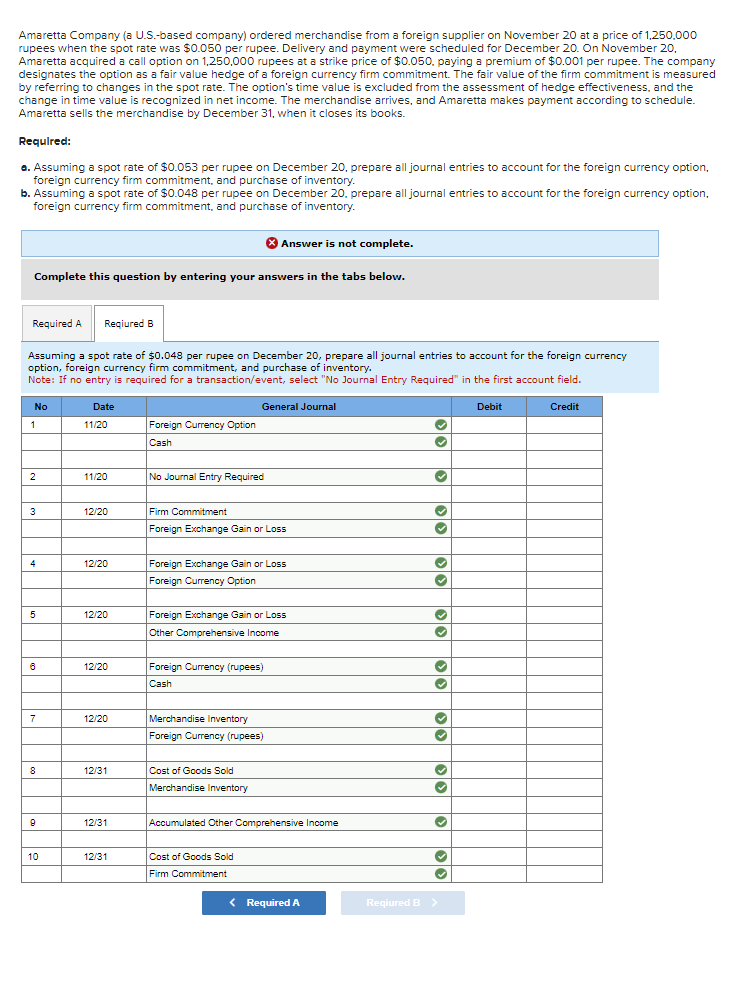Click the blue Required A navigation button

(264, 903)
